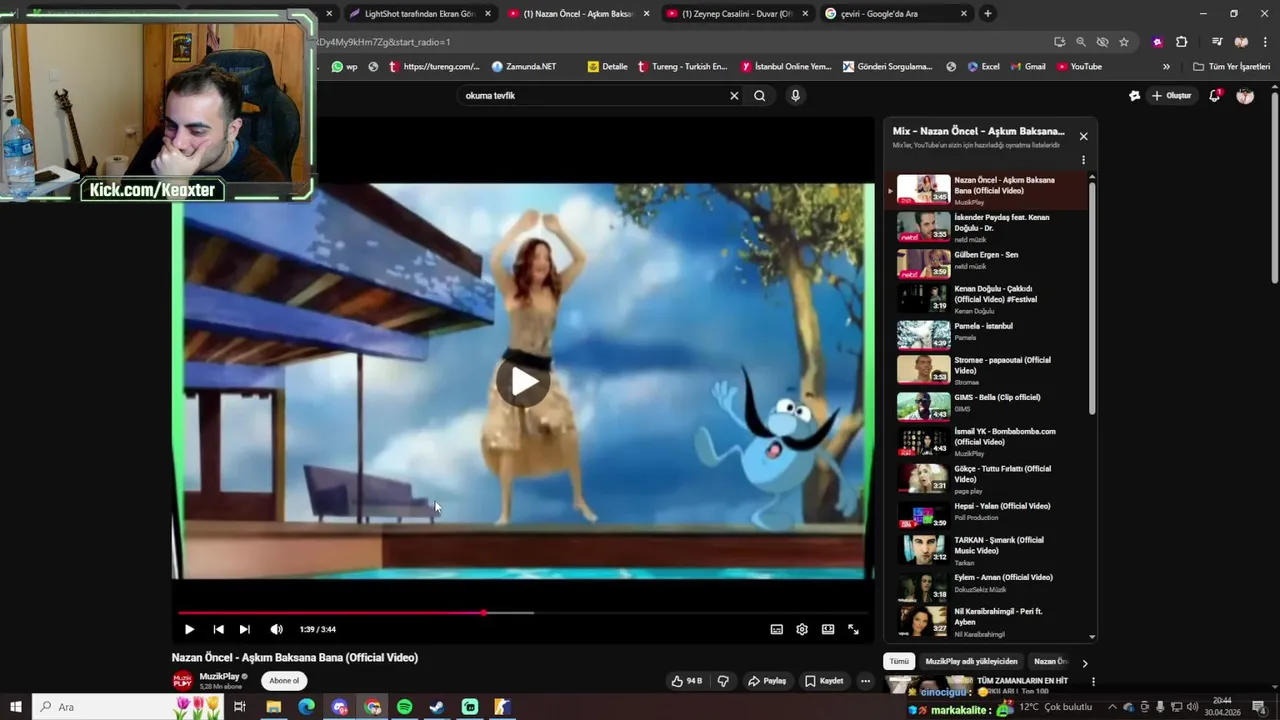Open the video in fullscreen
Image resolution: width=1280 pixels, height=720 pixels.
[x=853, y=629]
